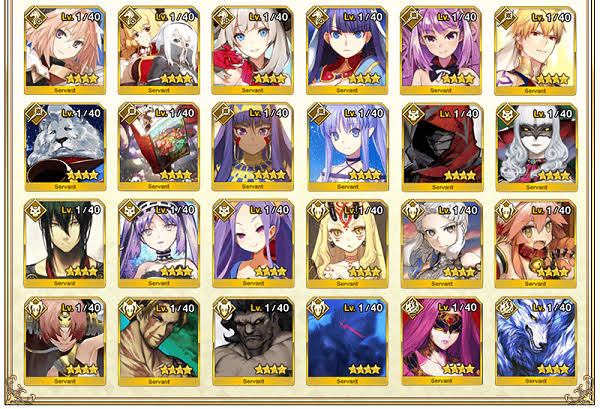Open the white-masked silver-haired Assassin card

click(536, 147)
